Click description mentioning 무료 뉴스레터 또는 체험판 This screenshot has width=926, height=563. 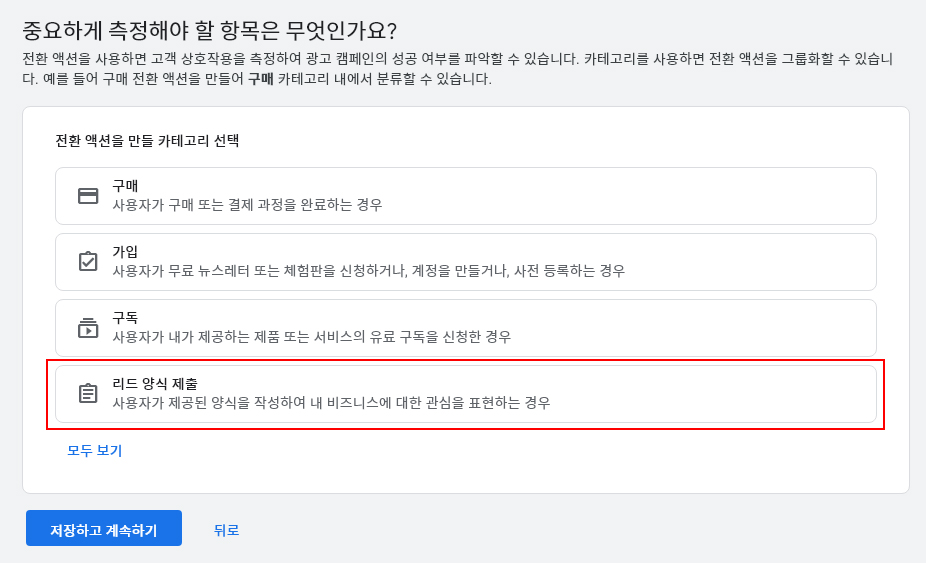pos(368,271)
